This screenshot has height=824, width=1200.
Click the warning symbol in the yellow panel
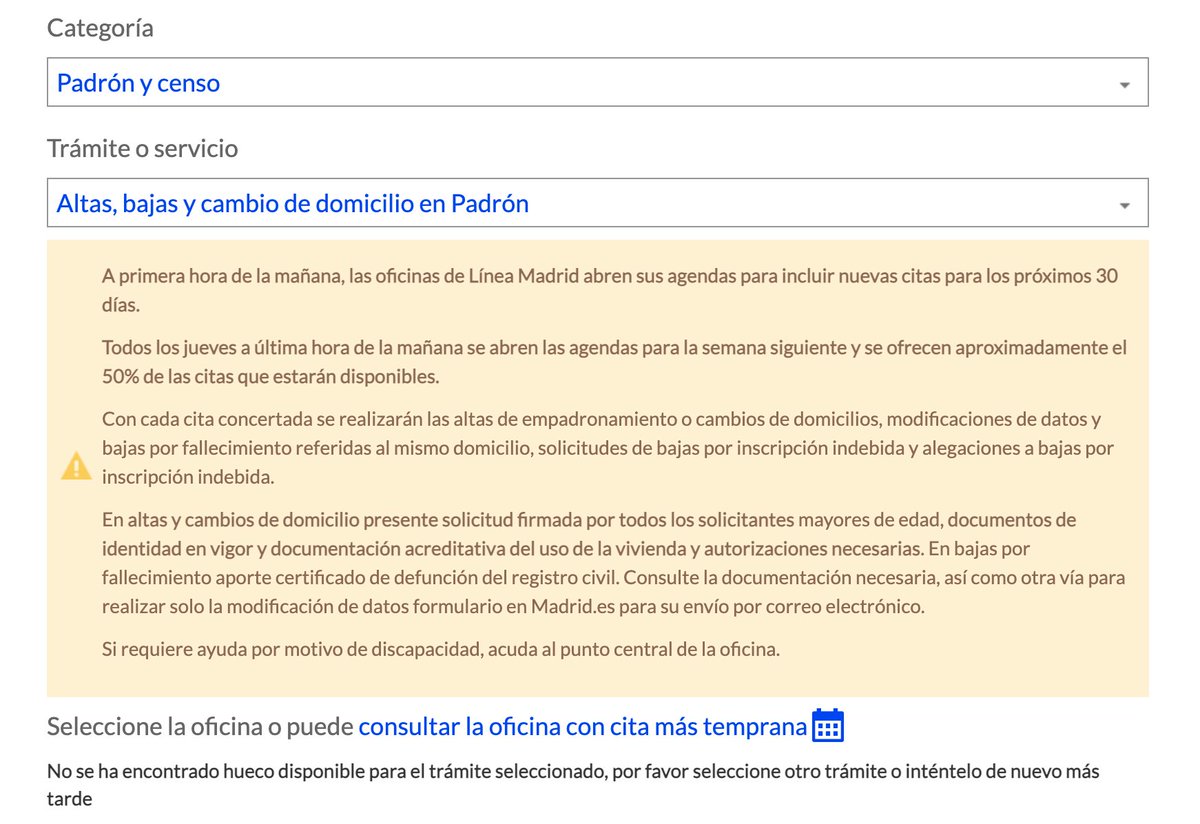(x=76, y=465)
